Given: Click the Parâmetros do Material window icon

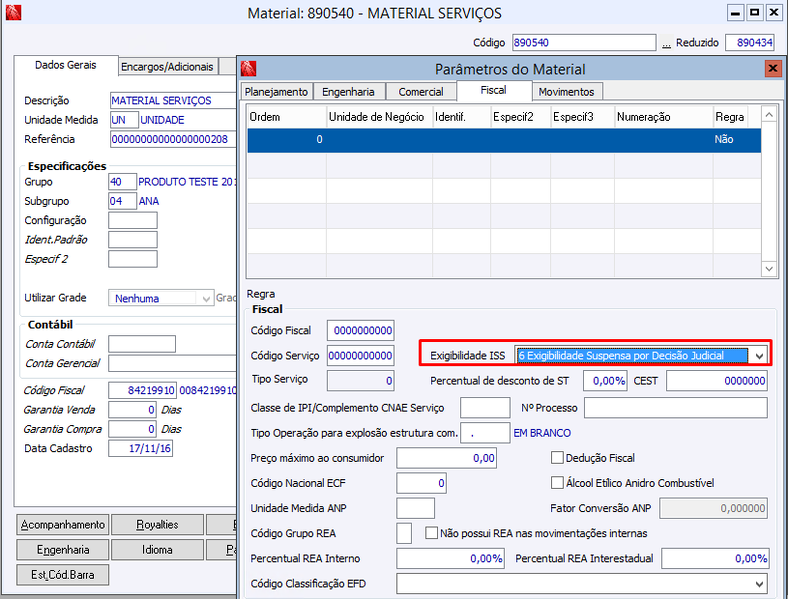Looking at the screenshot, I should (248, 68).
